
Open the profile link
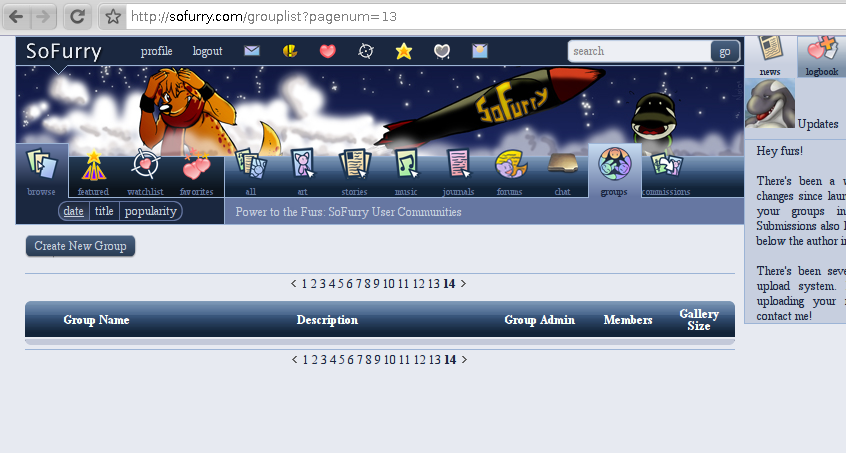[156, 51]
